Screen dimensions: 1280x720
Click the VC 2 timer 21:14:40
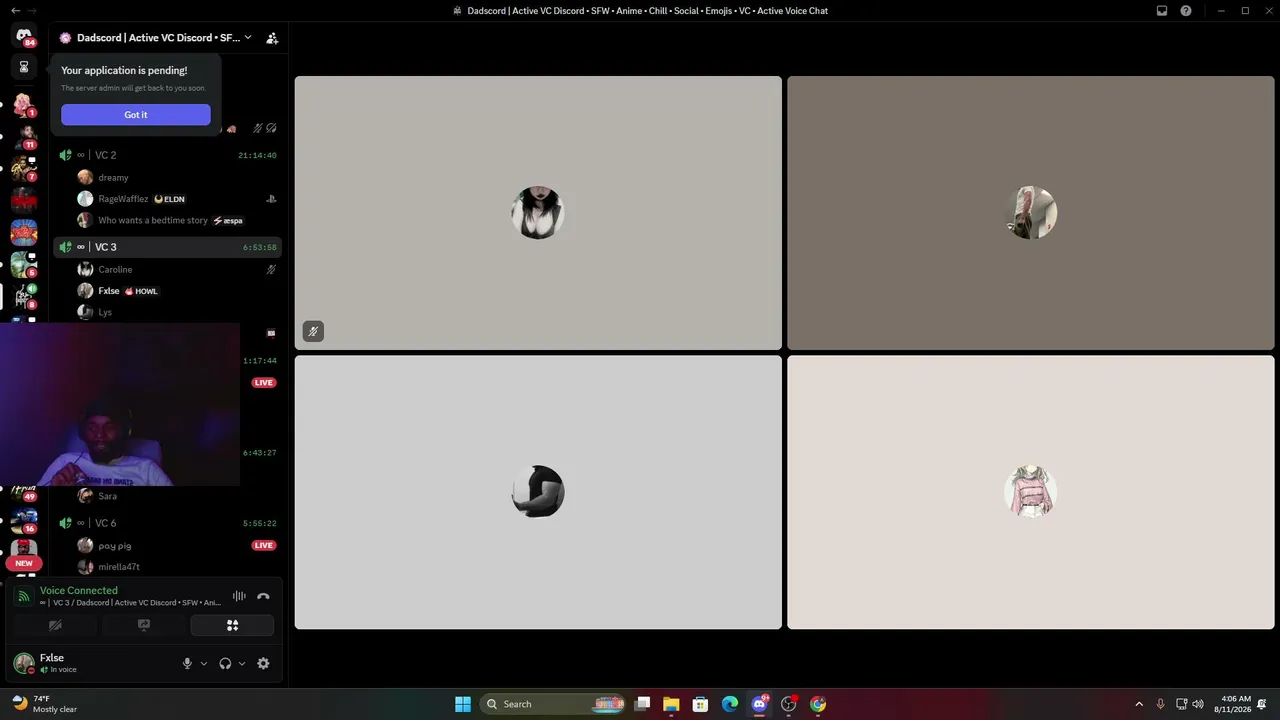[257, 156]
